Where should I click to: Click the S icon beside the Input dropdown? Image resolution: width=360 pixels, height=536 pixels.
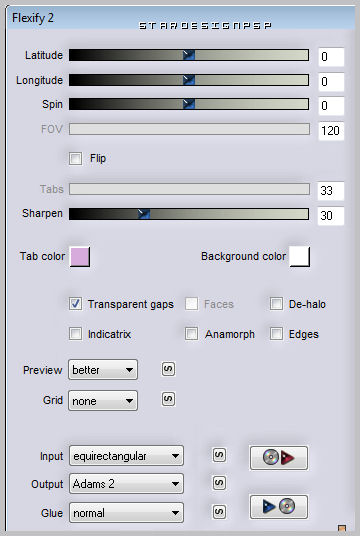[x=219, y=455]
